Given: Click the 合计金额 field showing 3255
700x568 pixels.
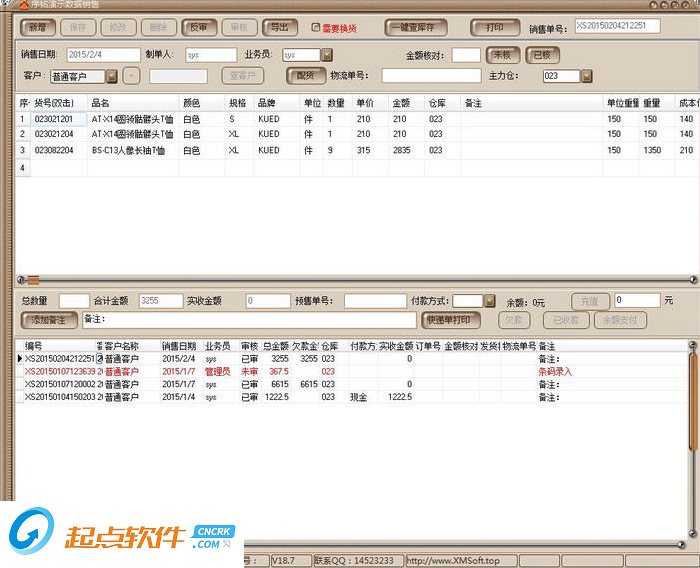Looking at the screenshot, I should pos(161,301).
